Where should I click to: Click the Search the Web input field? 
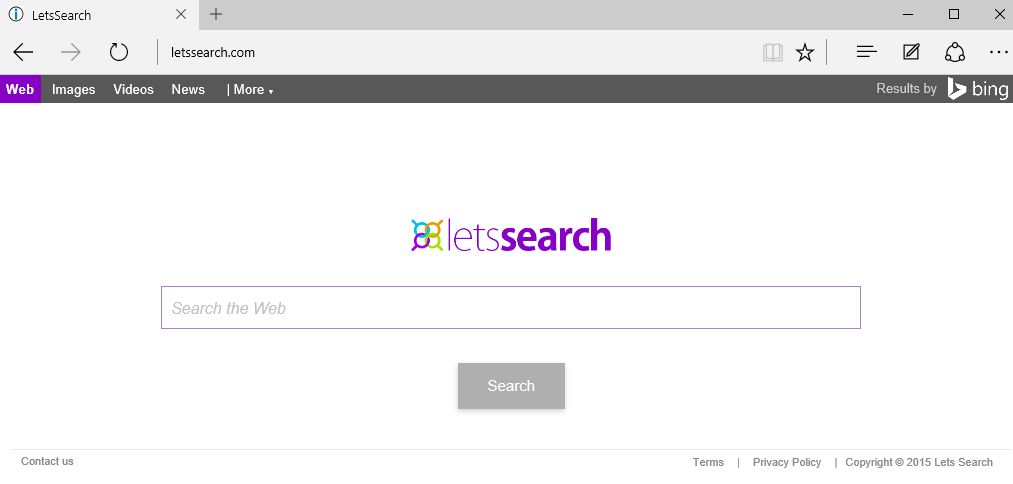coord(510,308)
